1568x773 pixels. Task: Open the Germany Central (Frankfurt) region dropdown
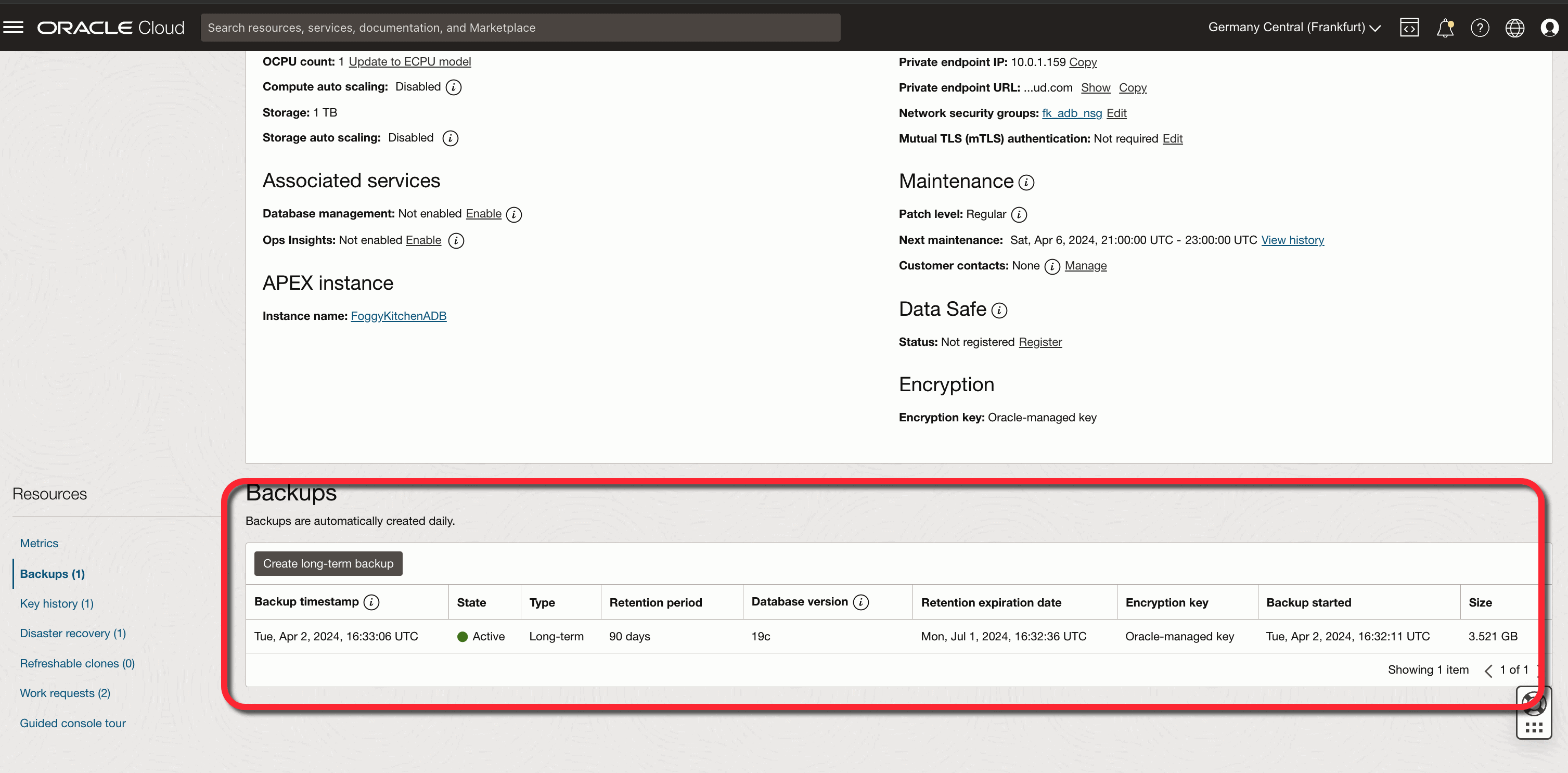(x=1294, y=28)
